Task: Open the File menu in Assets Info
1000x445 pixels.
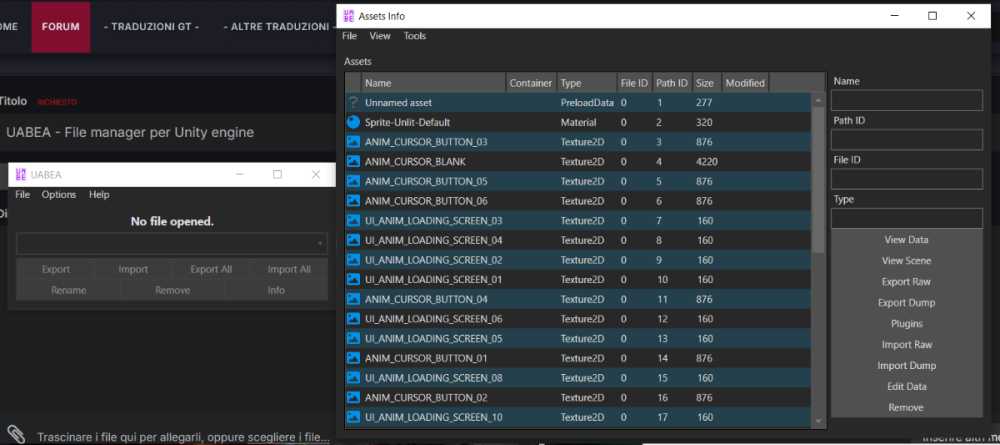Action: [x=349, y=36]
